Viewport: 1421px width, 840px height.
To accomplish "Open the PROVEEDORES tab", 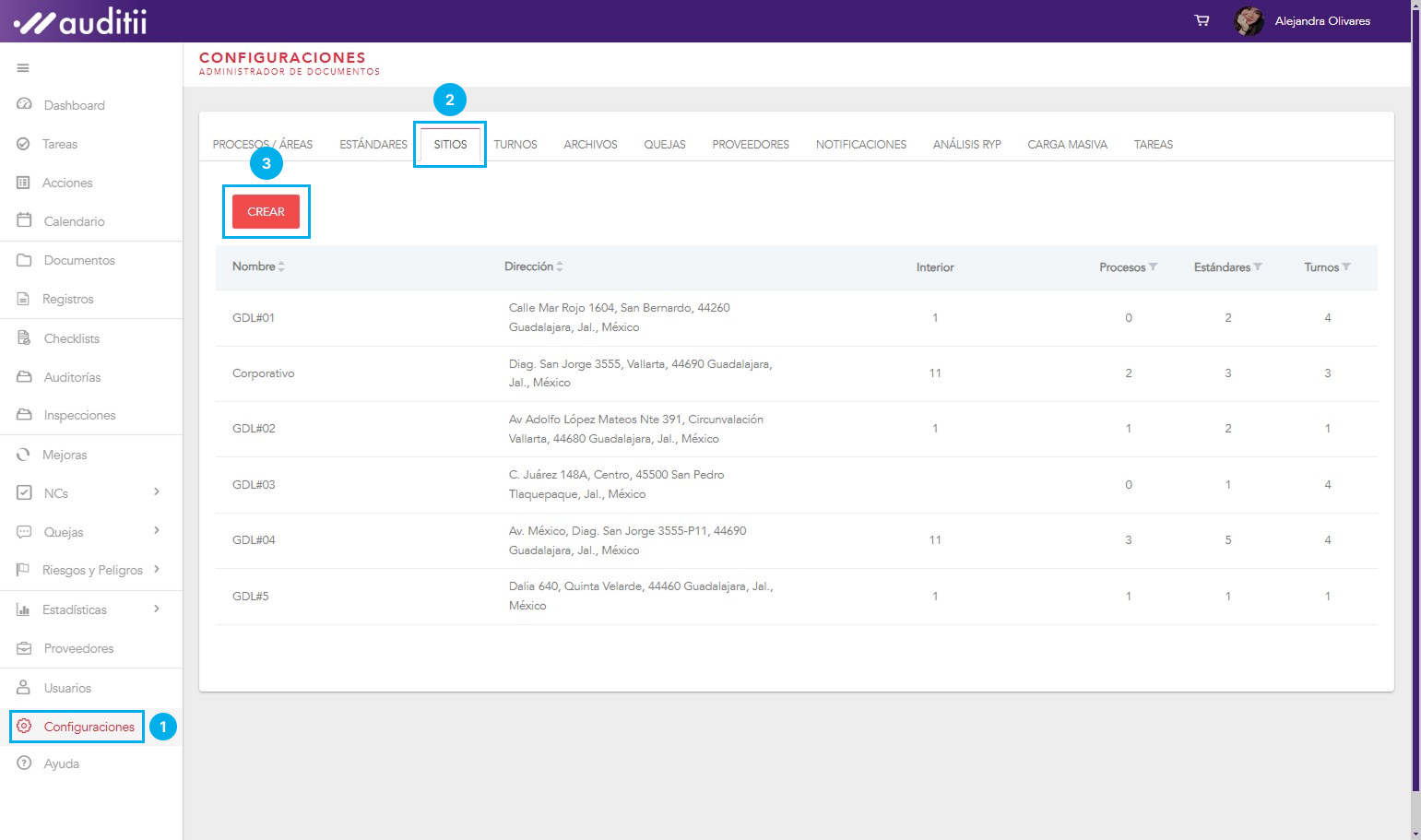I will pyautogui.click(x=750, y=145).
